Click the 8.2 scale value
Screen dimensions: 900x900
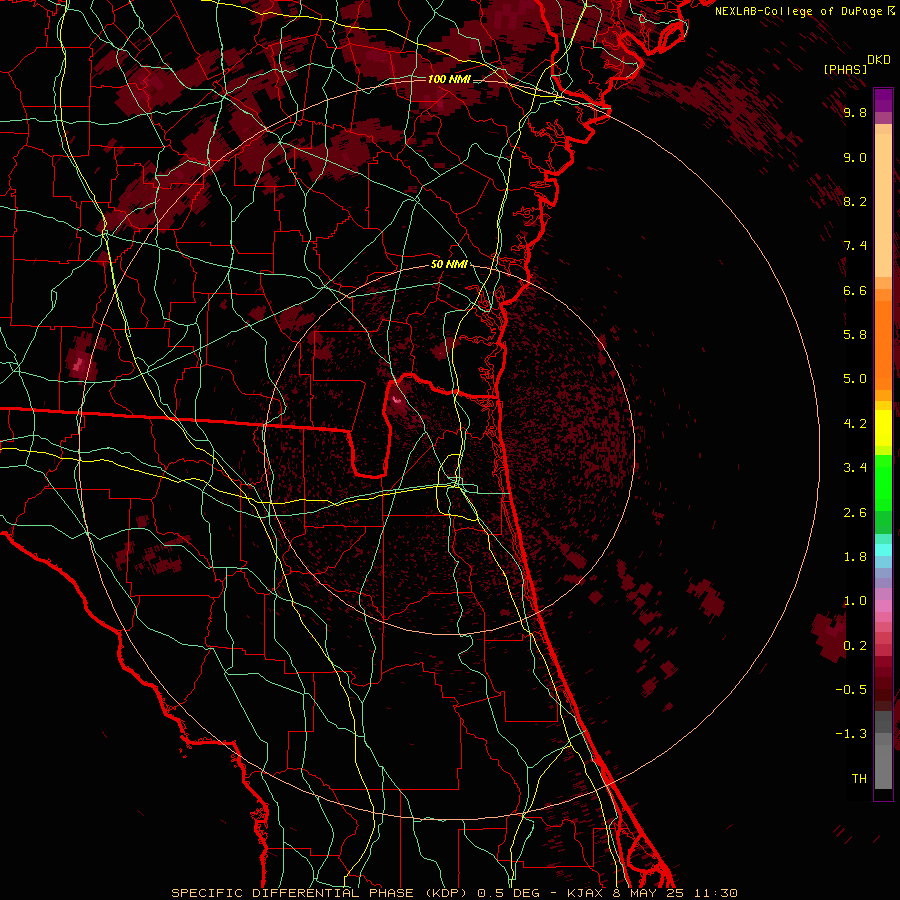pyautogui.click(x=855, y=201)
